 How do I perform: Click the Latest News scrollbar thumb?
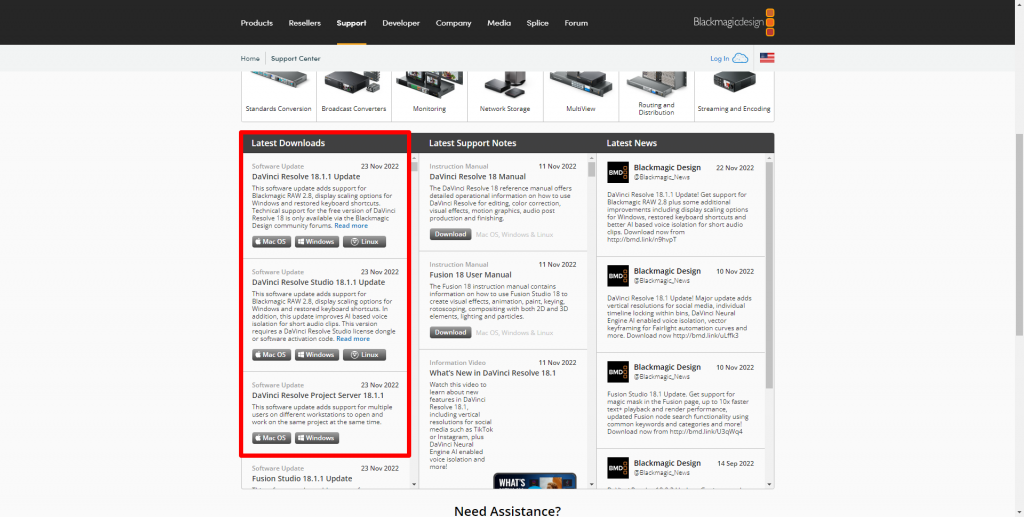[x=769, y=275]
